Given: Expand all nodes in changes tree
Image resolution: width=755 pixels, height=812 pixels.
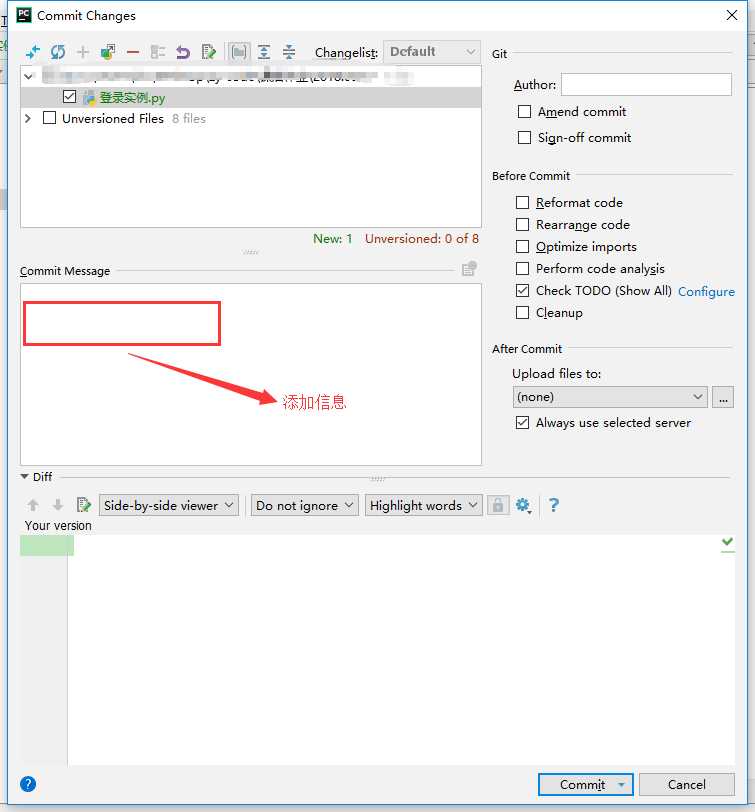Looking at the screenshot, I should click(264, 52).
